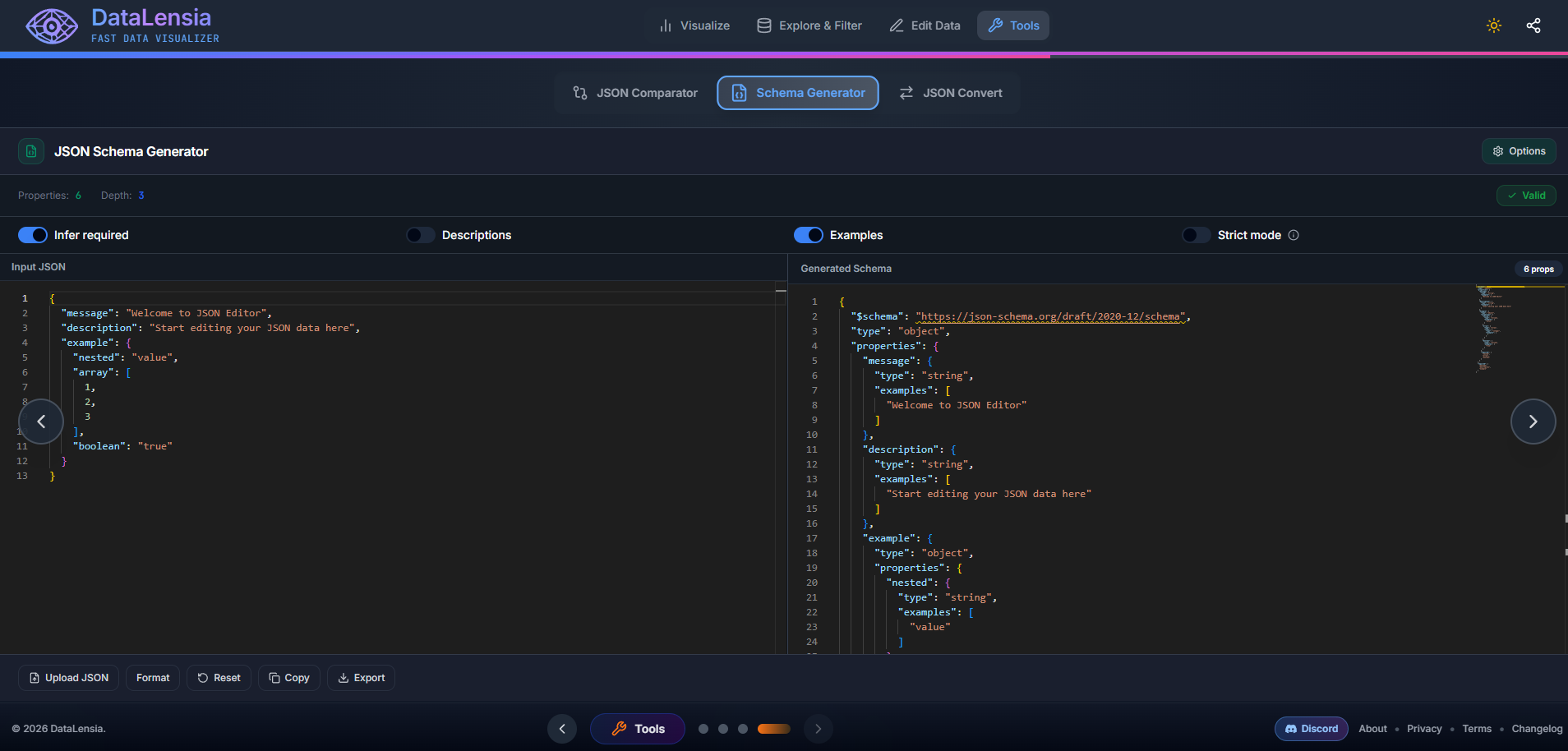Click the Export button
1568x751 pixels.
(x=362, y=678)
